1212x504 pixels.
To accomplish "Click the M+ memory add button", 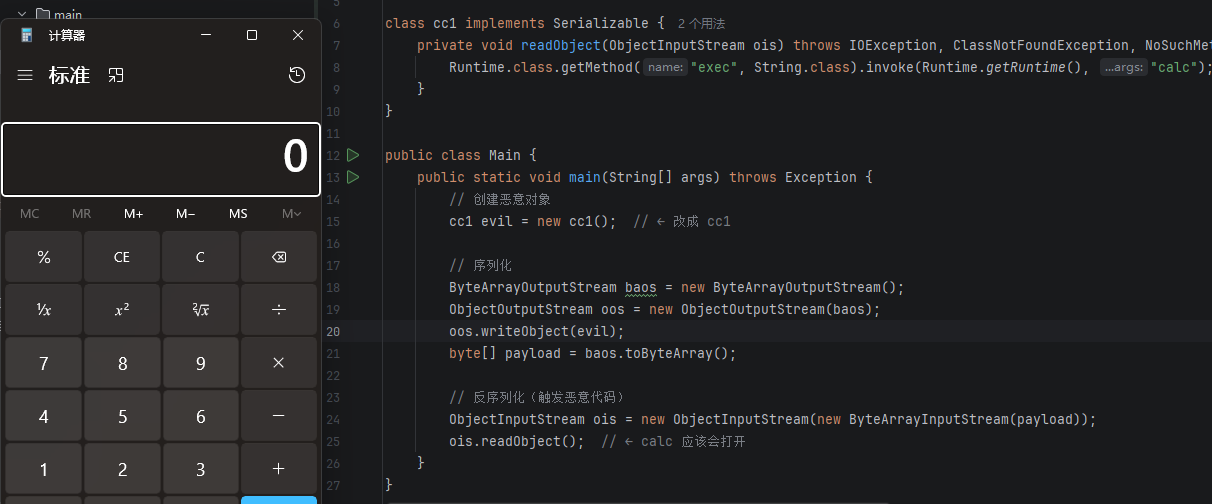I will [x=134, y=214].
